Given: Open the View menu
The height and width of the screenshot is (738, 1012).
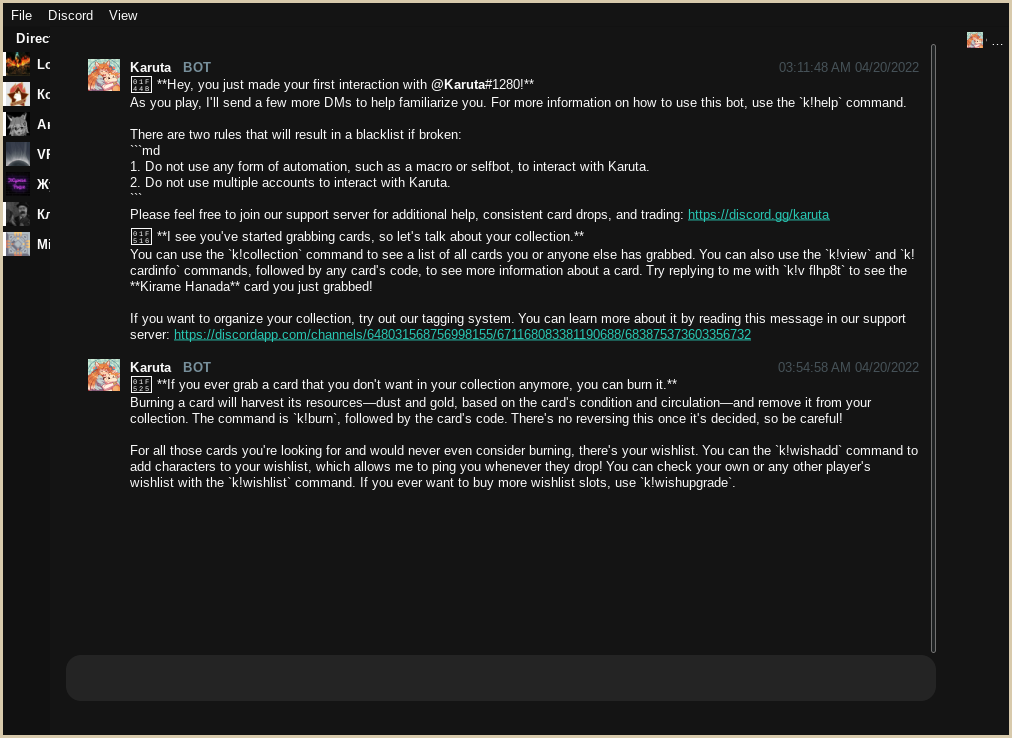Looking at the screenshot, I should [x=123, y=15].
